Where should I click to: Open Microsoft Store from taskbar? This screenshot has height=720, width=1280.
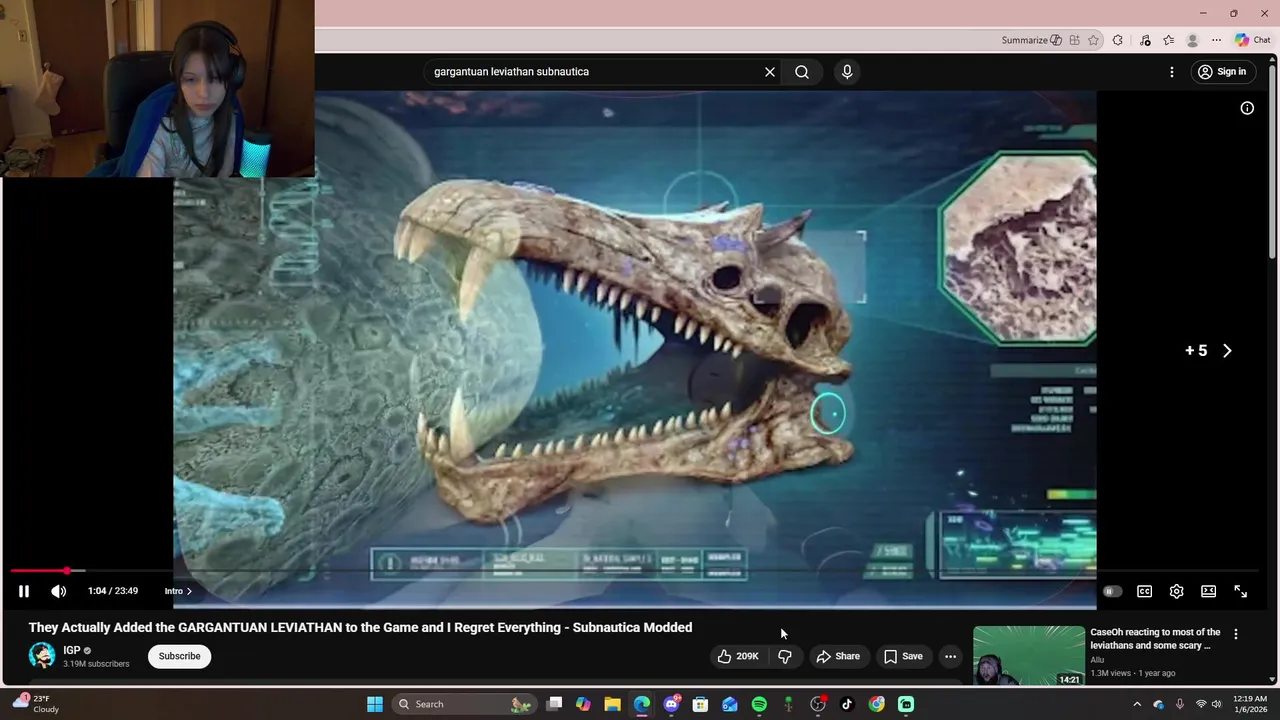(x=700, y=704)
